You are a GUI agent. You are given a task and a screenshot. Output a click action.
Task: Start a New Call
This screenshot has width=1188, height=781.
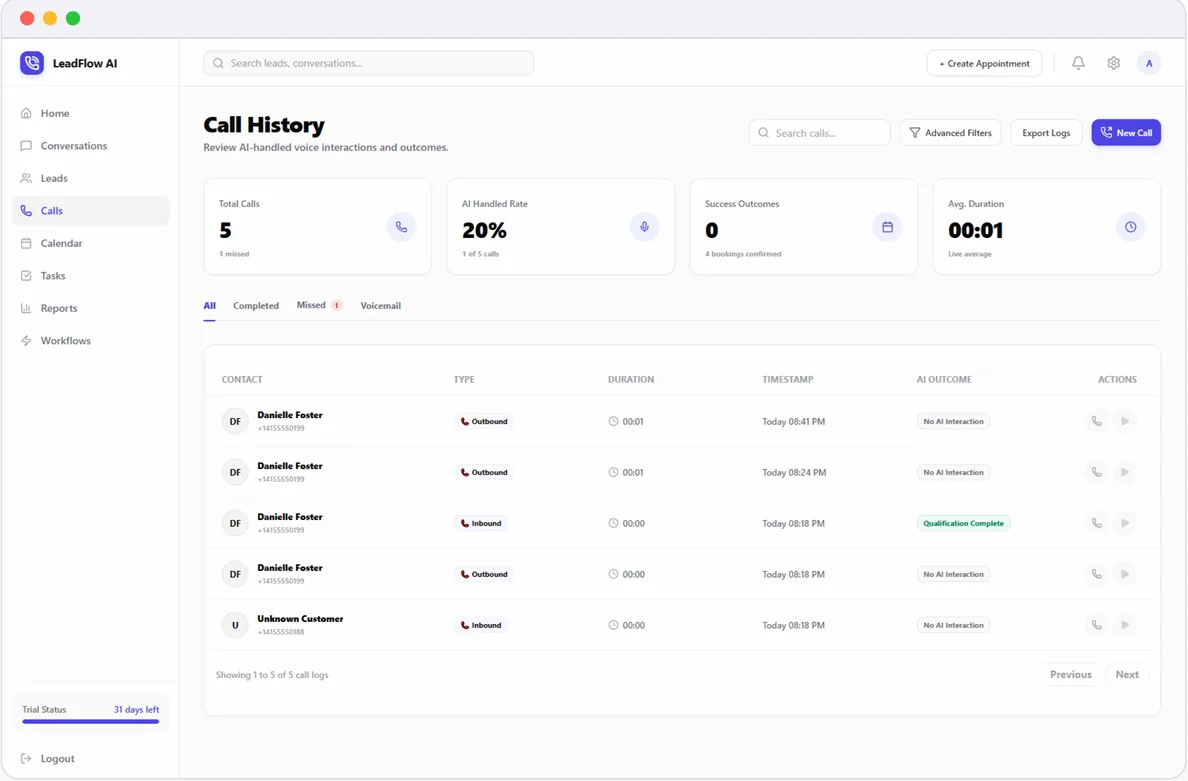tap(1126, 133)
